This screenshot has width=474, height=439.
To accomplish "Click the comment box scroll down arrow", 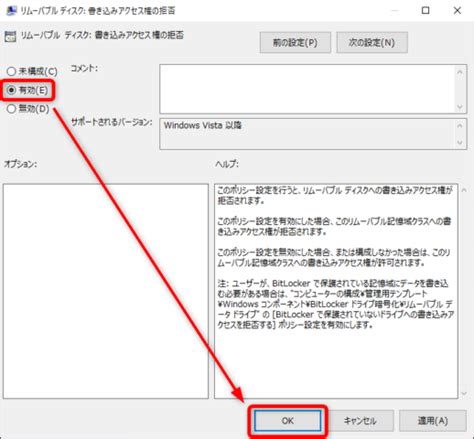I will [x=460, y=107].
